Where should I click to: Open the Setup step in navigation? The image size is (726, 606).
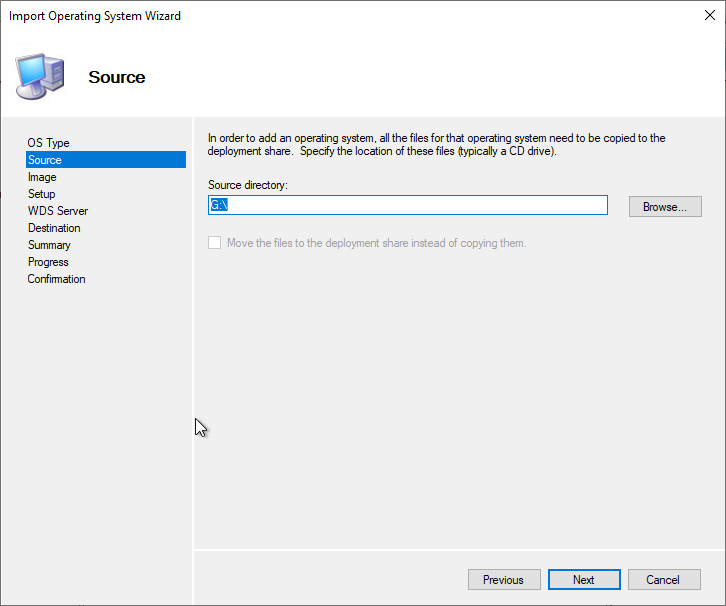pyautogui.click(x=41, y=194)
